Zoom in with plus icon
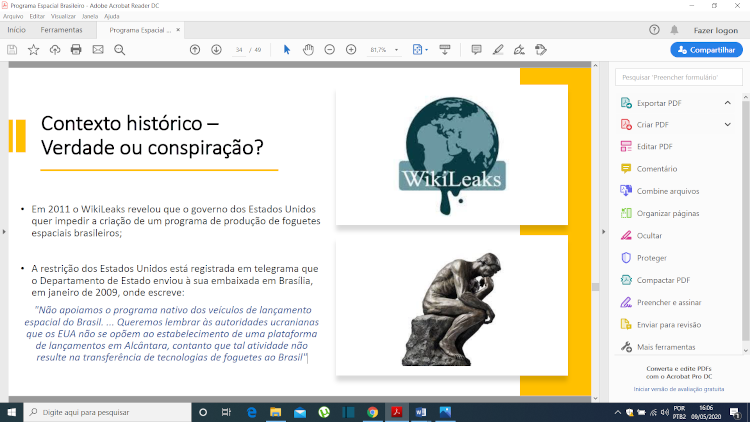The height and width of the screenshot is (422, 750). [x=351, y=50]
